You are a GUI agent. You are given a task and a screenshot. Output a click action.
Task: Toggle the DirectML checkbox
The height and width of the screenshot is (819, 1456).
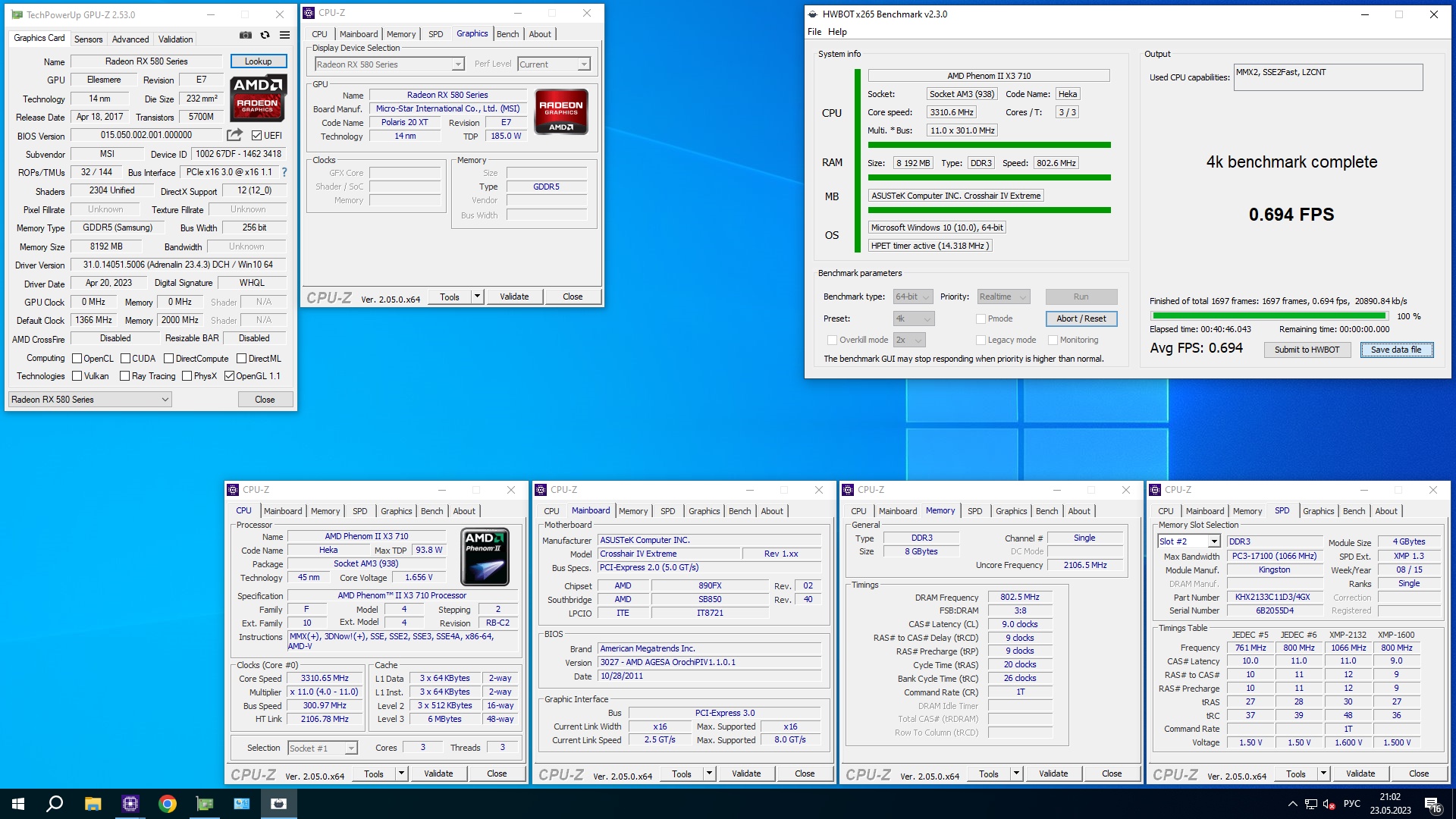click(x=241, y=359)
